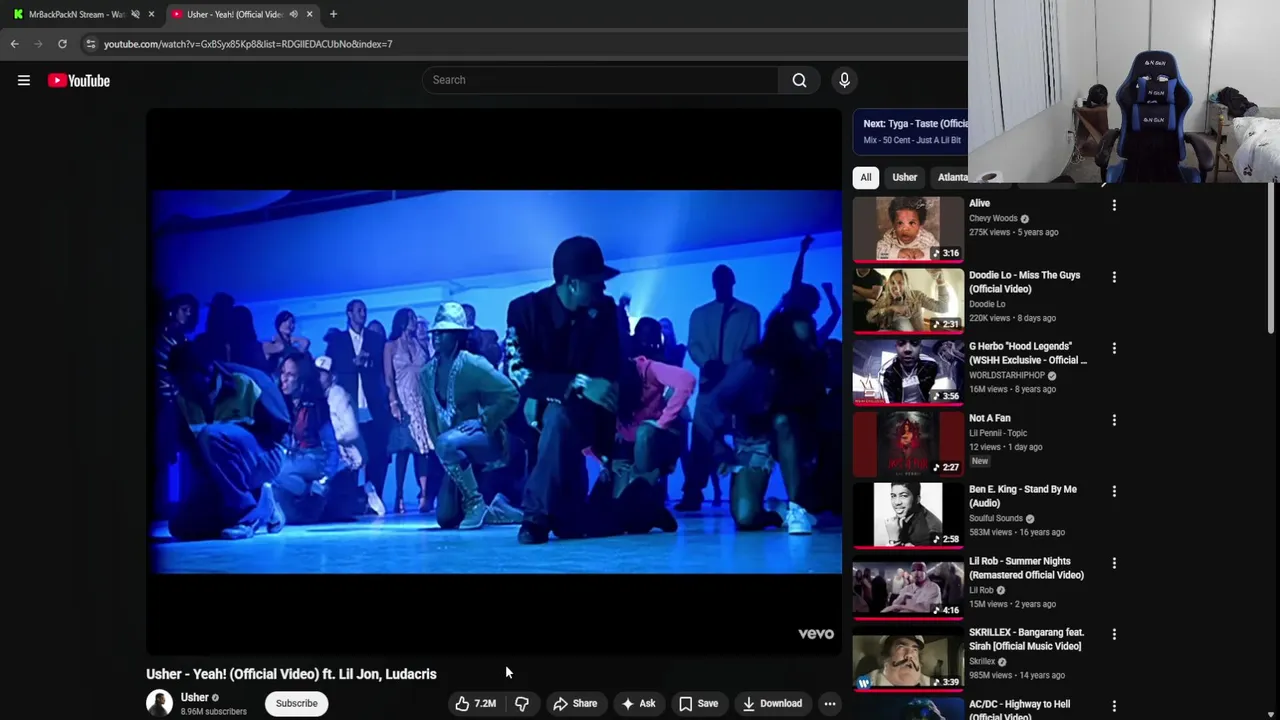Open options for AC/DC Highway to Hell

(1114, 706)
